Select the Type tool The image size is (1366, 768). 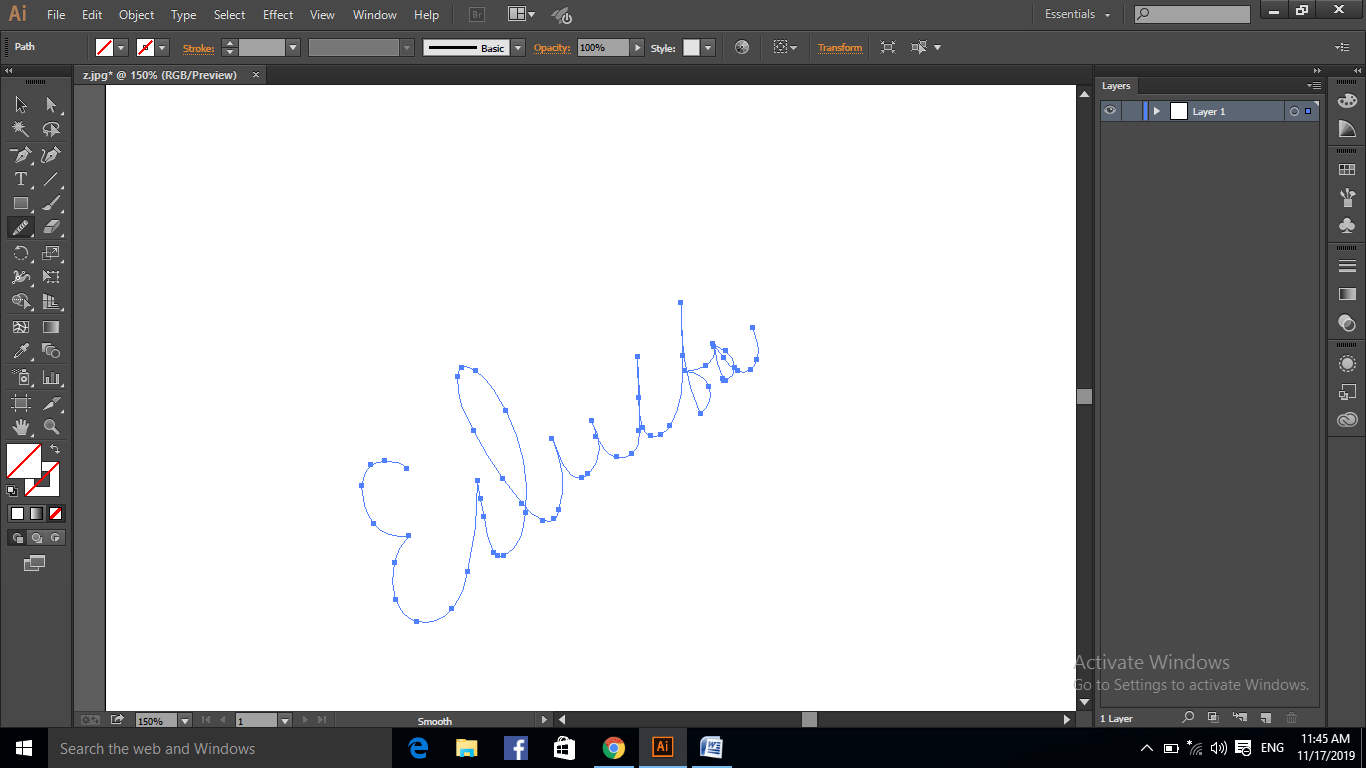(x=20, y=179)
